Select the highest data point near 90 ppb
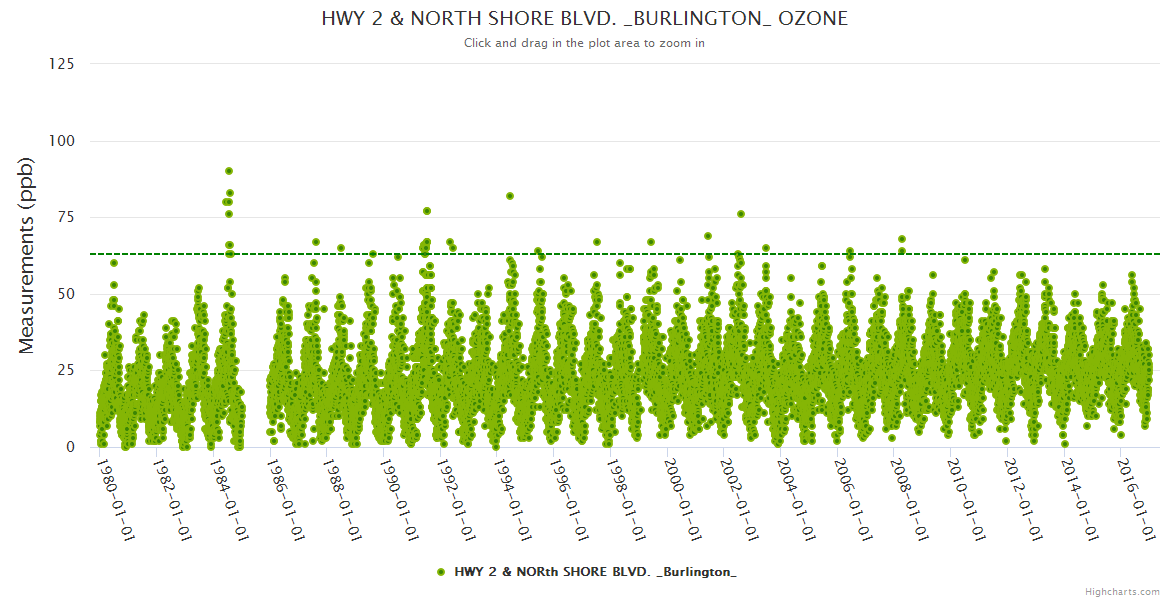The height and width of the screenshot is (600, 1170). click(229, 171)
